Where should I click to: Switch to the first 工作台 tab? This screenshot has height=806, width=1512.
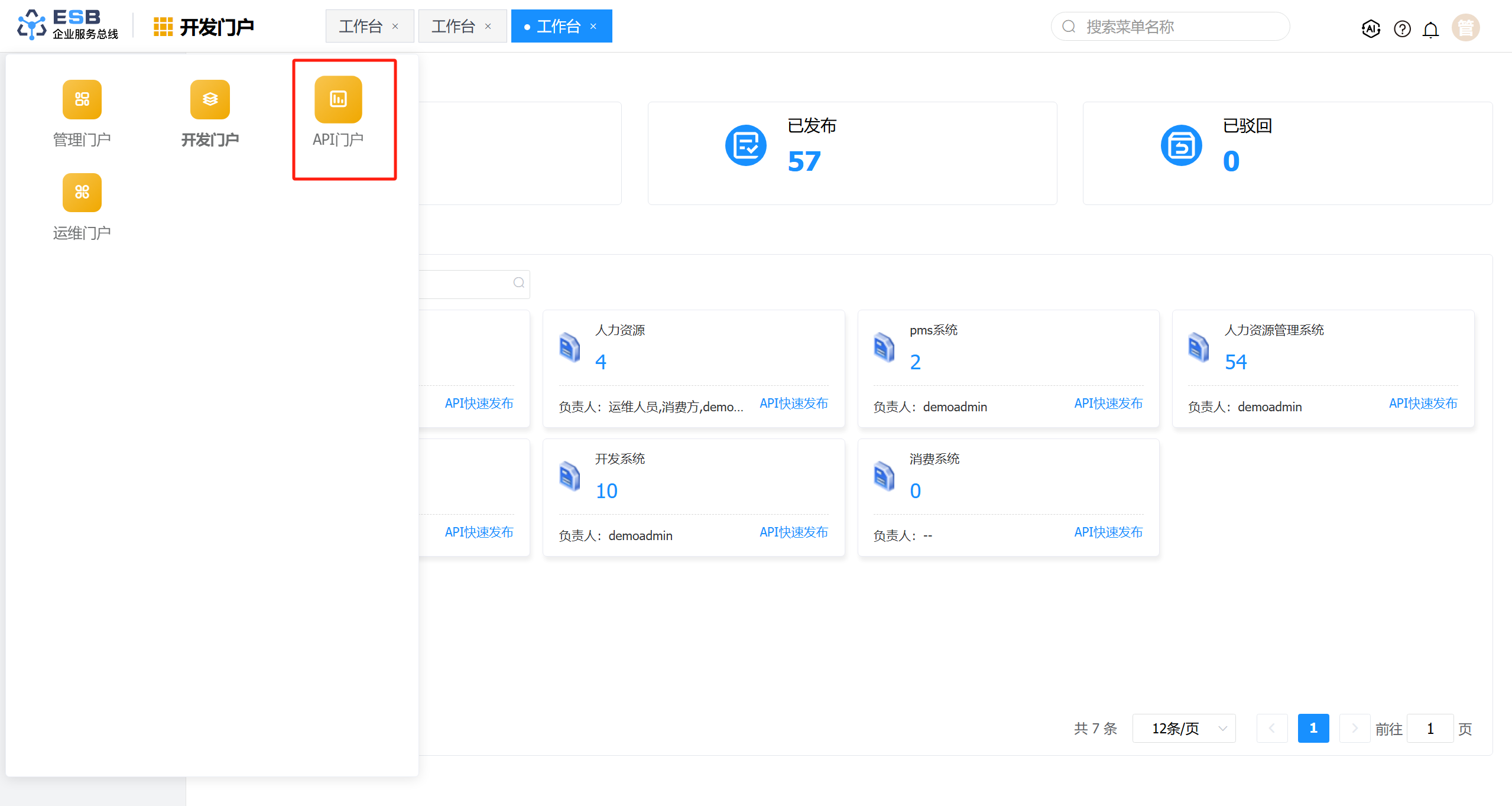pyautogui.click(x=361, y=27)
